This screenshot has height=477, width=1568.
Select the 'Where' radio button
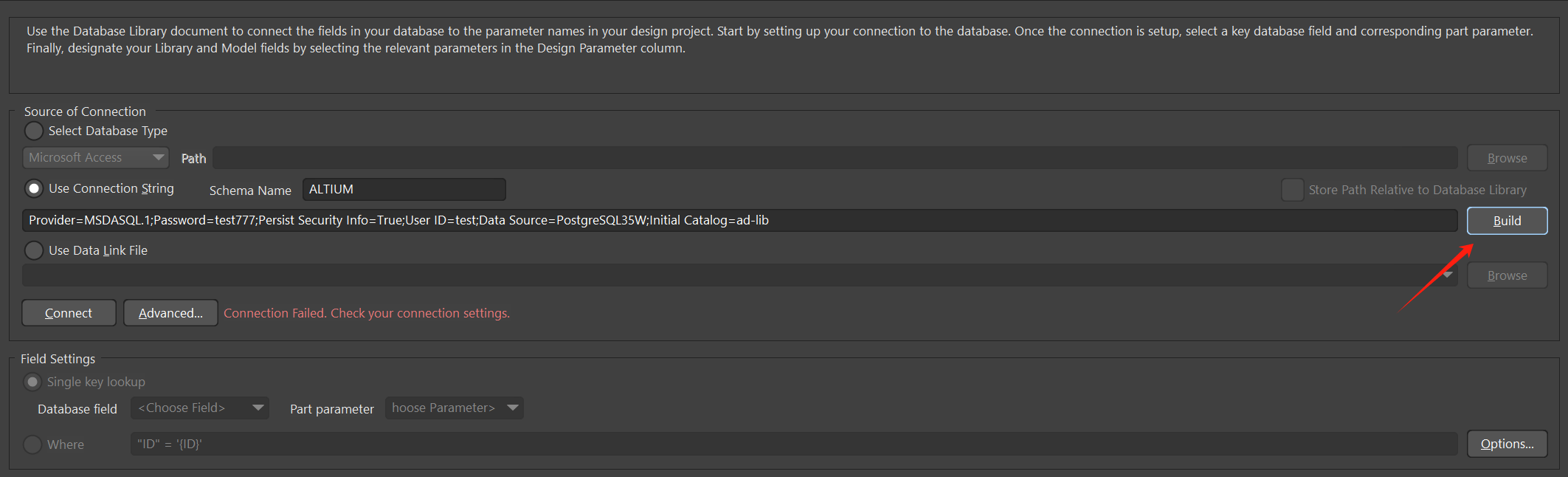32,445
